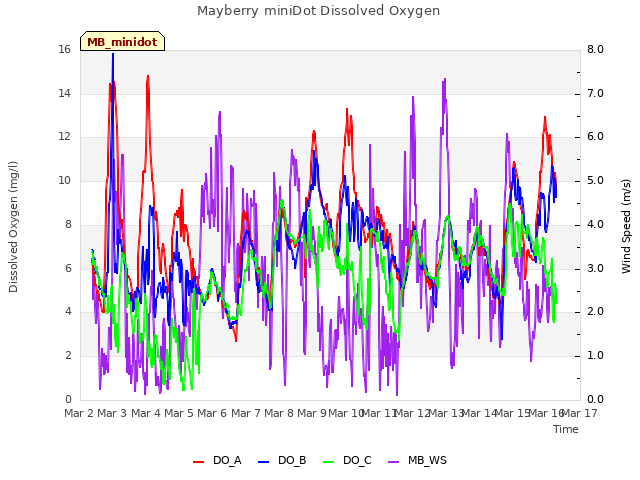Click the Mar 14 date tick label
640x480 pixels.
[479, 413]
